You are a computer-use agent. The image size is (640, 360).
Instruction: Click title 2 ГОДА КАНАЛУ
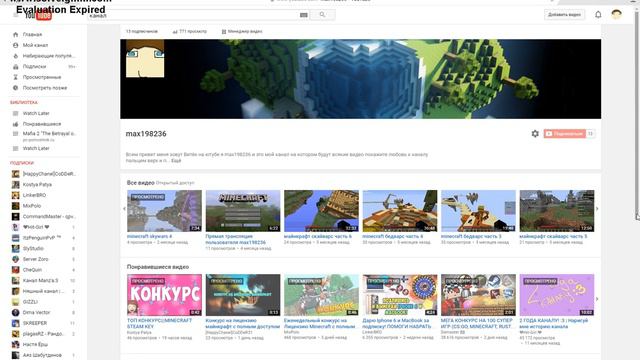tap(554, 324)
